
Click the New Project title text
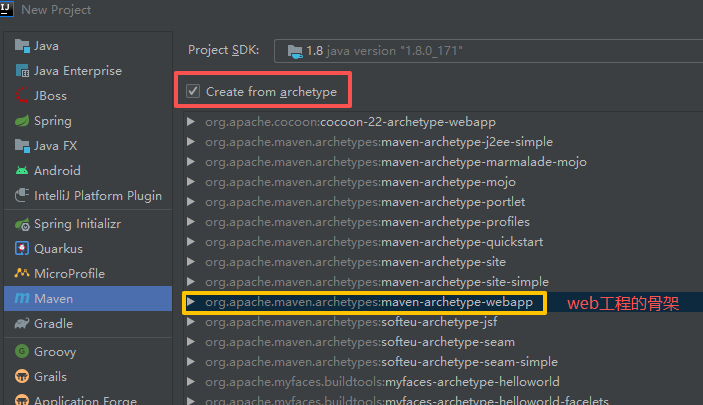coord(56,9)
